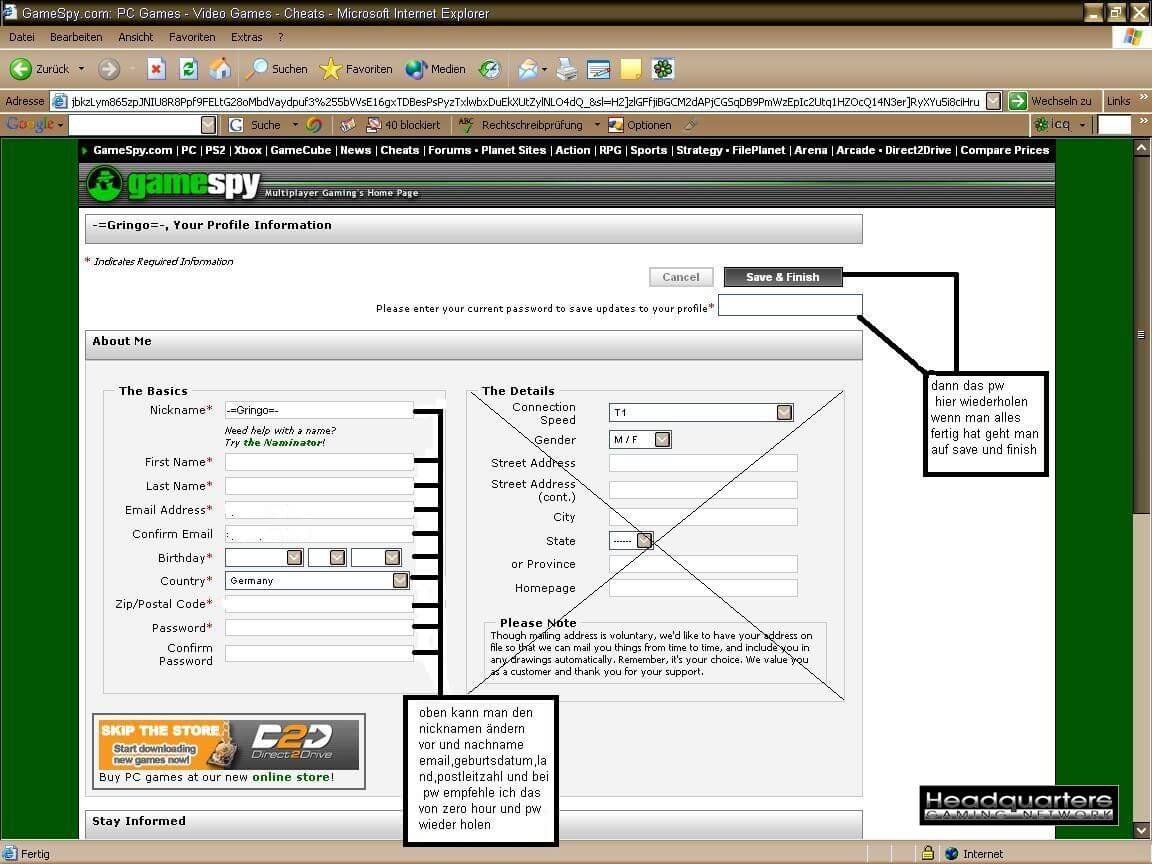Open the Country dropdown showing Germany
Viewport: 1152px width, 864px height.
pos(399,580)
